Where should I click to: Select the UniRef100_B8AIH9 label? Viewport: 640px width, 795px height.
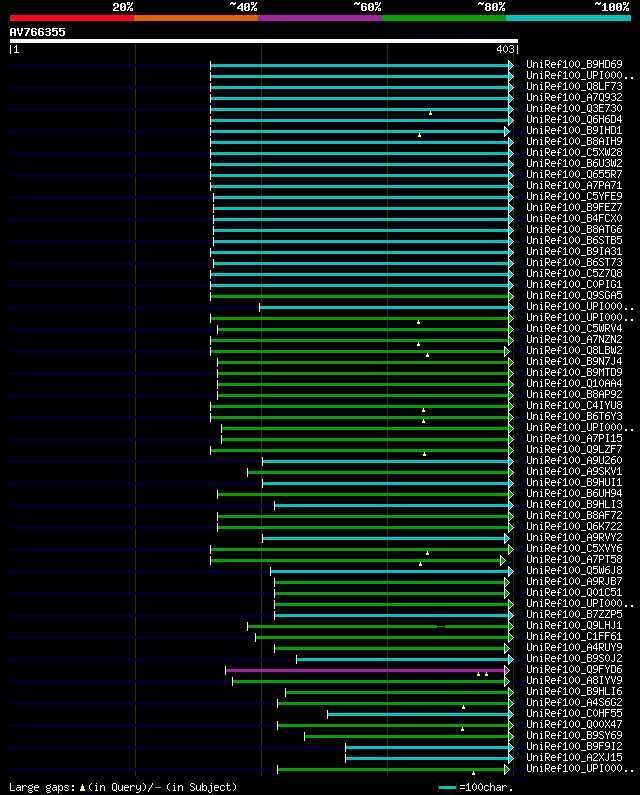pos(574,141)
